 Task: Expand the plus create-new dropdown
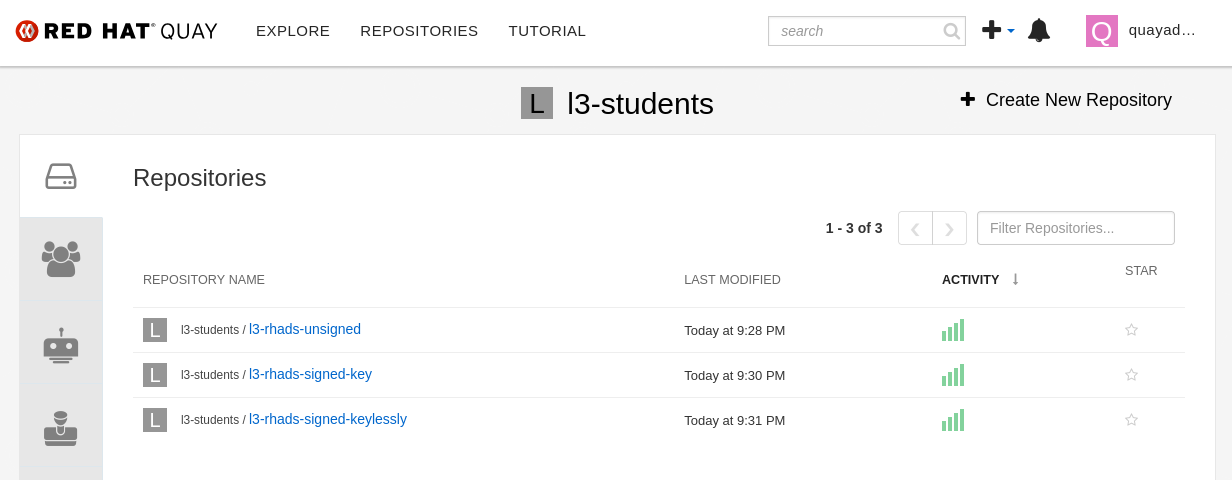[997, 31]
